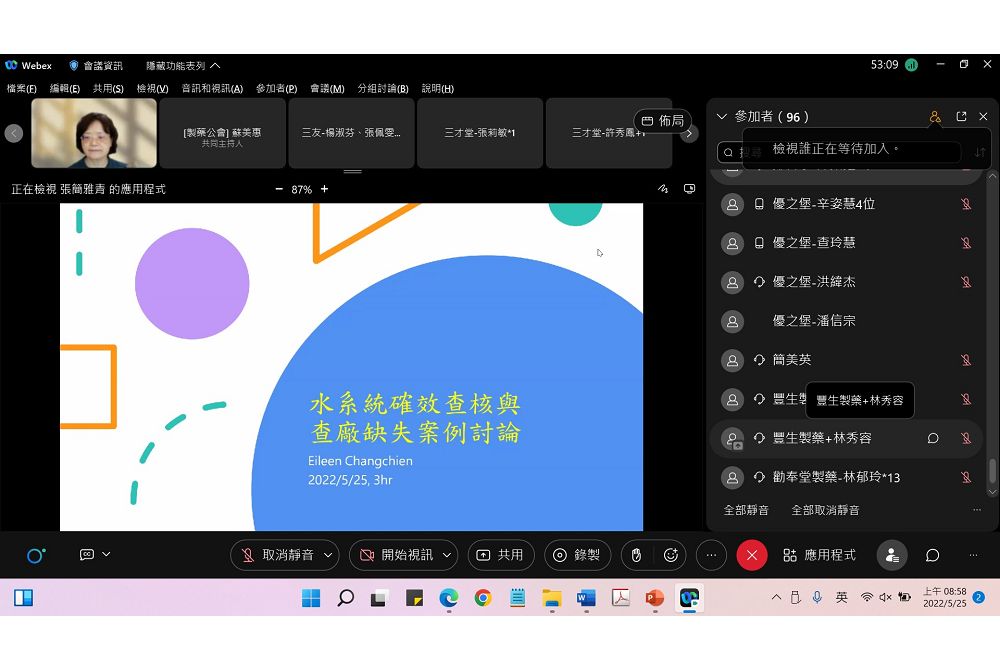Start recording with 錄製 button
1000x670 pixels.
pyautogui.click(x=577, y=555)
